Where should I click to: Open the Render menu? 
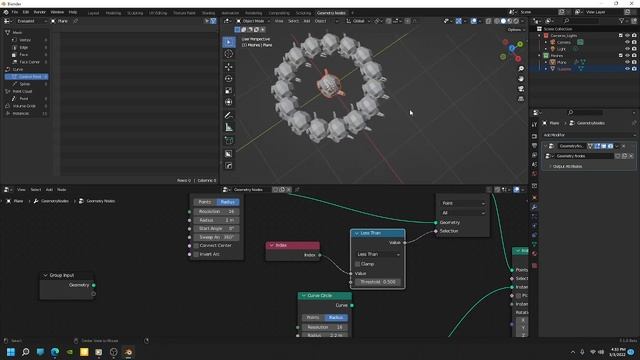coord(40,12)
